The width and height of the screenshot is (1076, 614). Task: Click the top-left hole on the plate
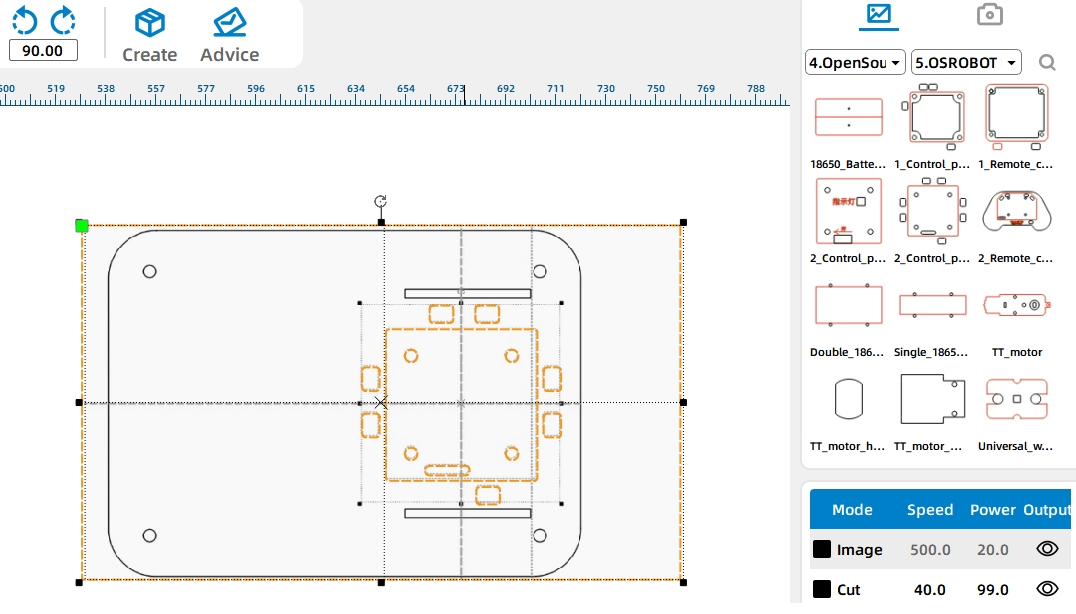149,272
